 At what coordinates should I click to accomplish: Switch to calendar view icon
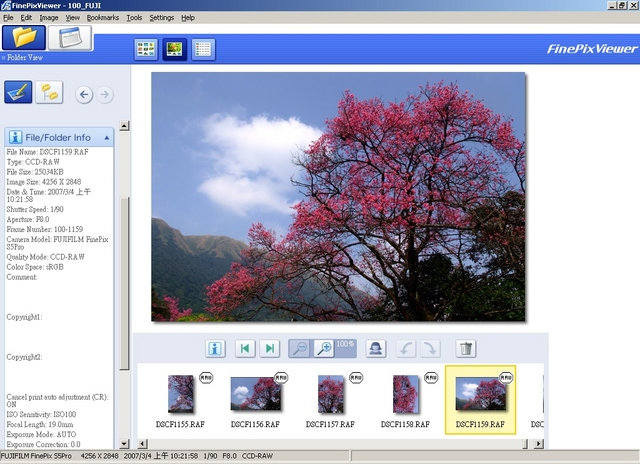70,38
